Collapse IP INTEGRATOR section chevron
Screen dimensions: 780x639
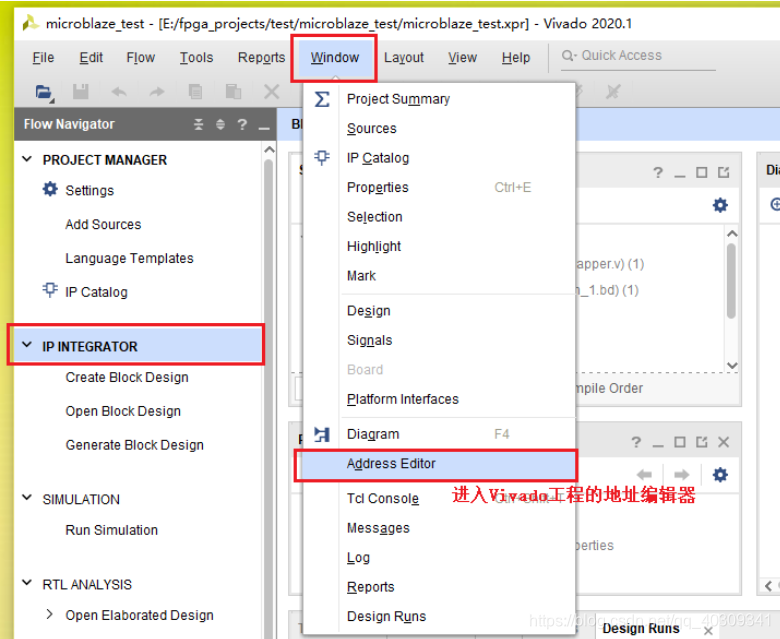tap(27, 345)
